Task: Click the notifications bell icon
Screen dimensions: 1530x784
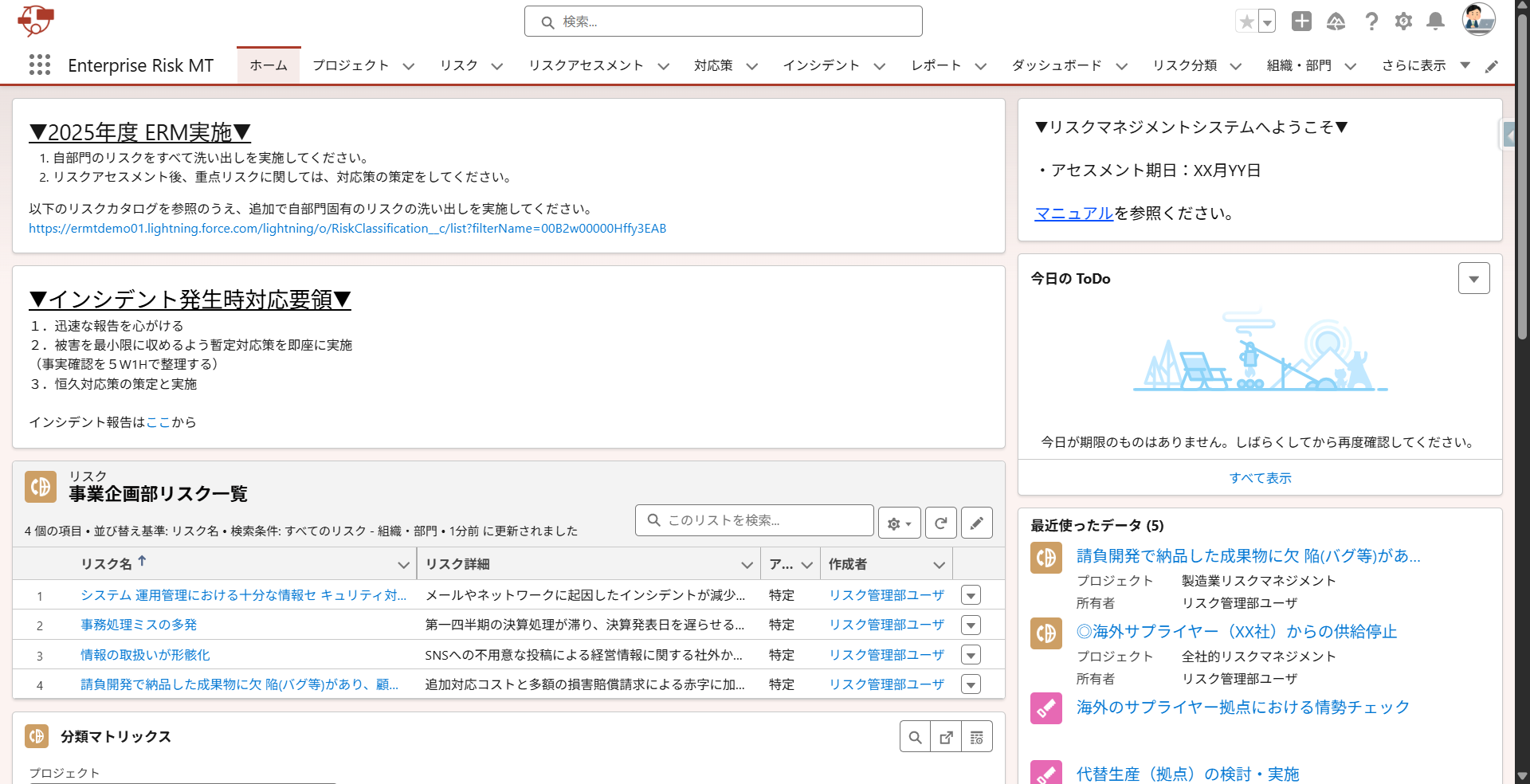Action: coord(1435,22)
